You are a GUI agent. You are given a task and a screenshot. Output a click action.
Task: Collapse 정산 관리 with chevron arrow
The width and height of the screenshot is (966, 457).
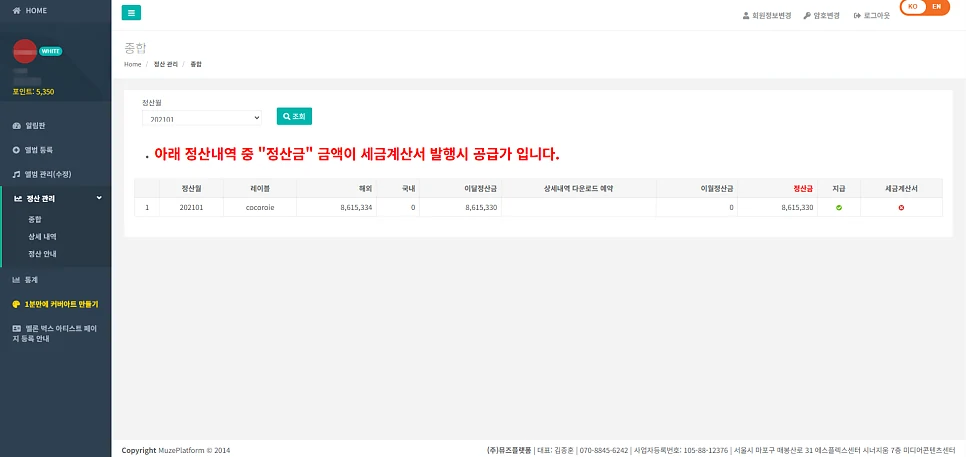[99, 198]
